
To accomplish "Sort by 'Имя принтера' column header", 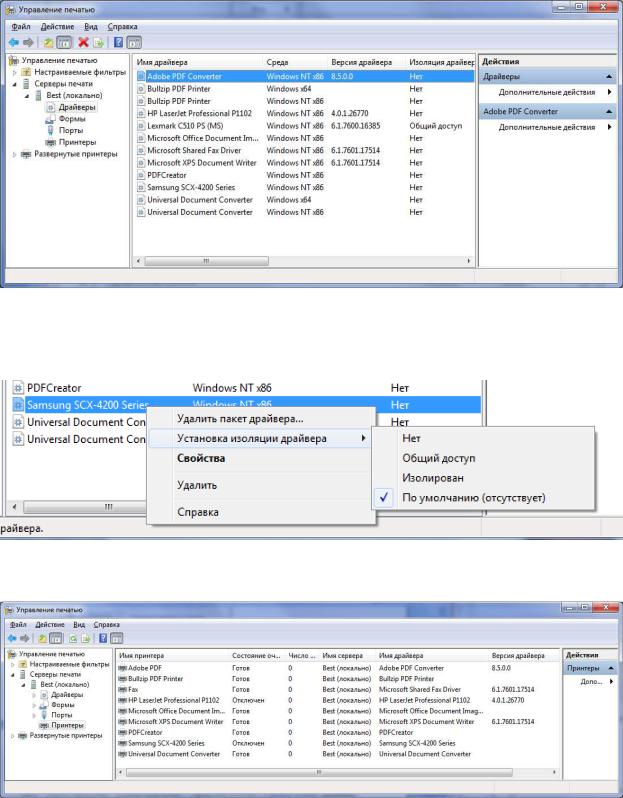I will [x=173, y=656].
